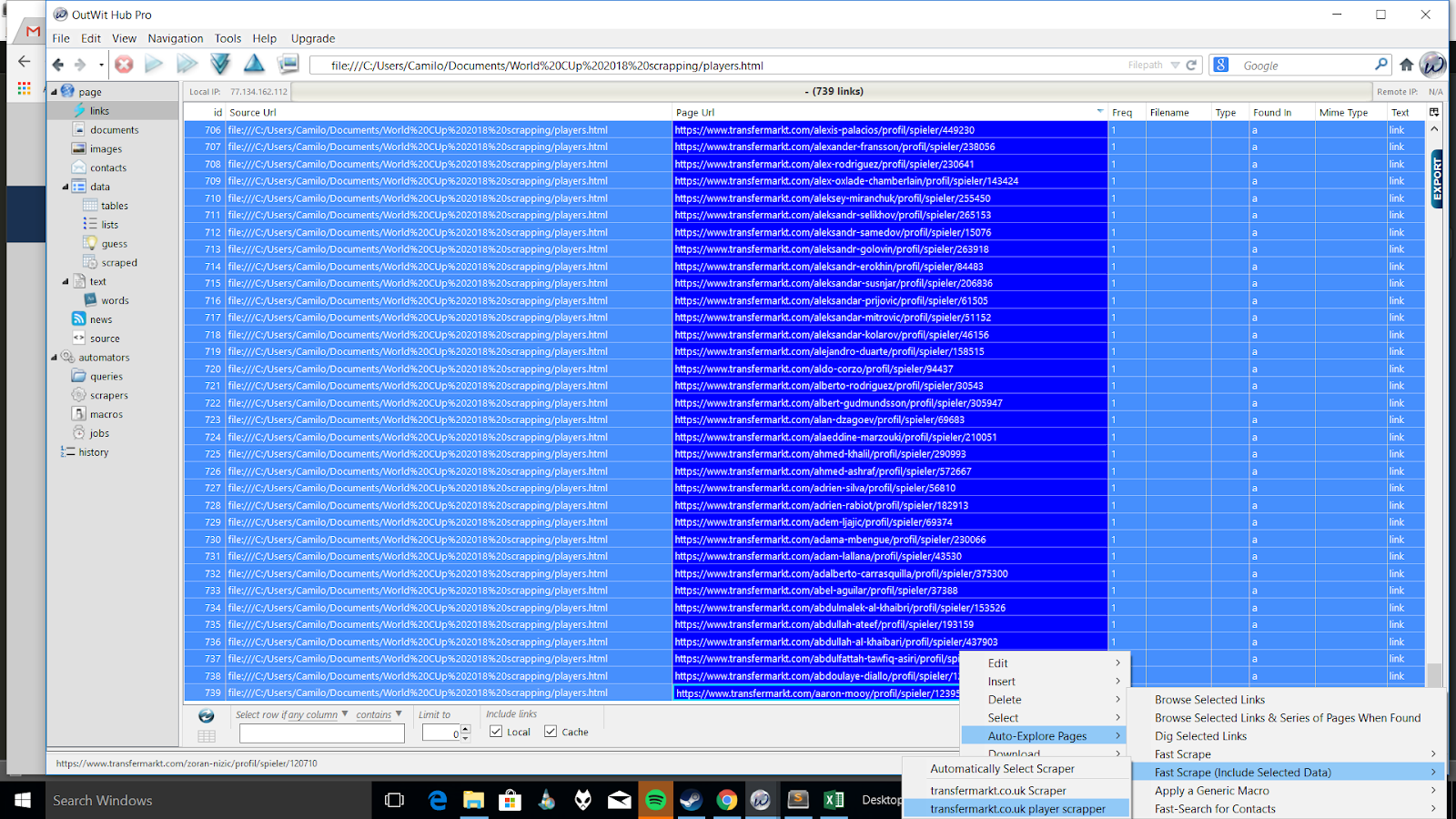The height and width of the screenshot is (819, 1456).
Task: Open the Tools menu
Action: (x=227, y=38)
